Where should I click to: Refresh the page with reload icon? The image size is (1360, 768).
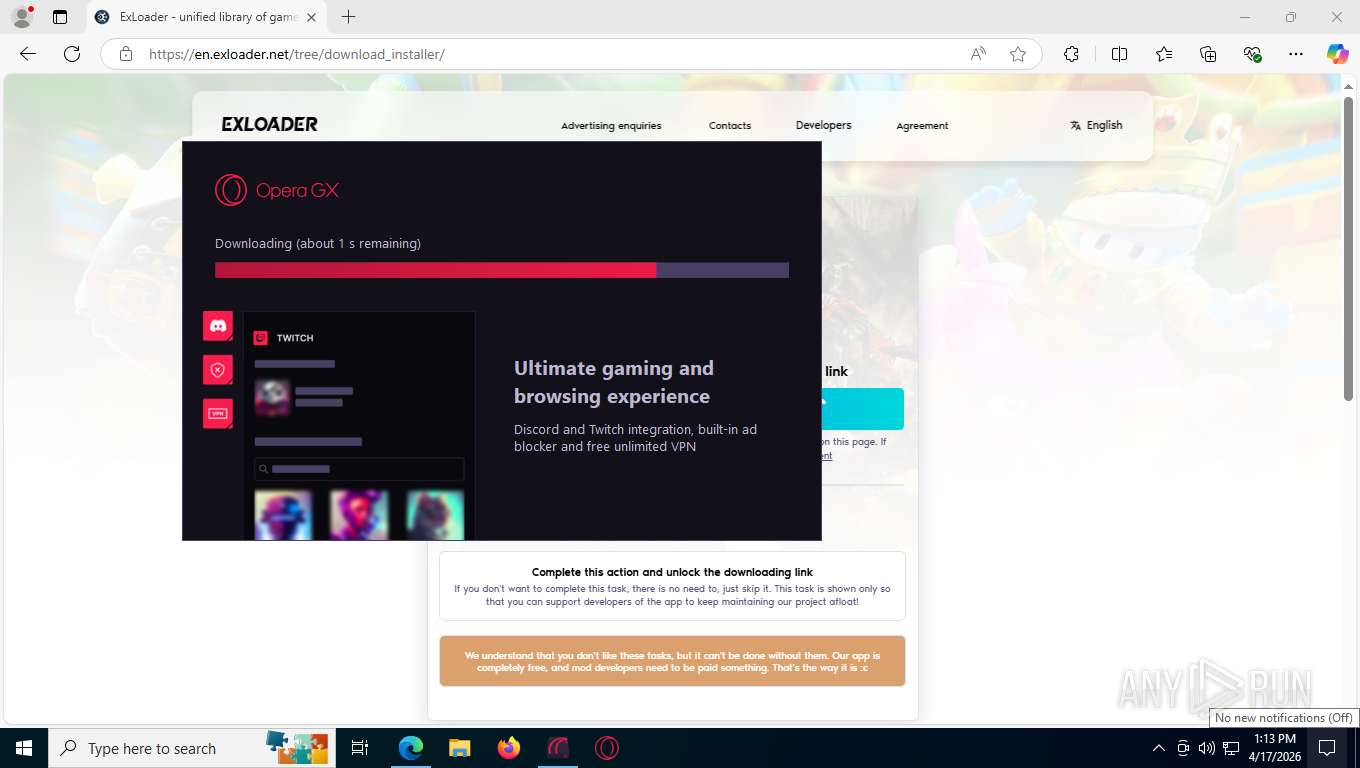[72, 54]
